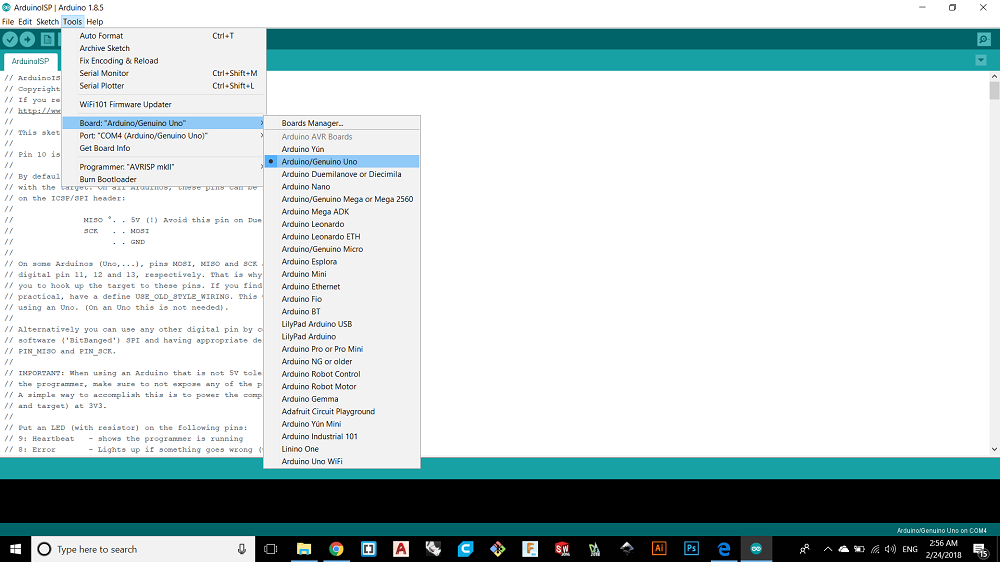
Task: Open Google Chrome from taskbar
Action: [x=336, y=549]
